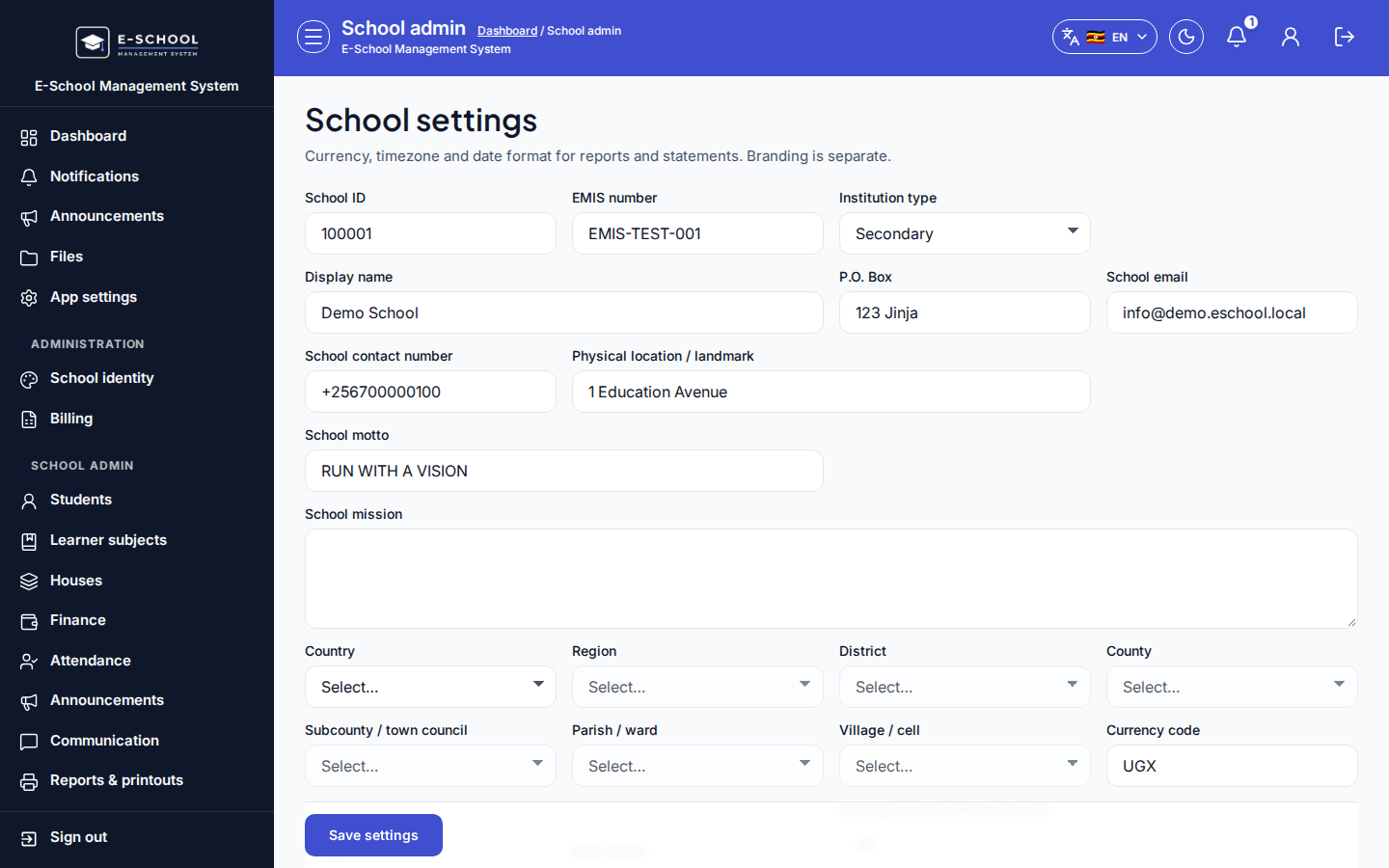Click the School email field
Image resolution: width=1389 pixels, height=868 pixels.
pyautogui.click(x=1232, y=312)
